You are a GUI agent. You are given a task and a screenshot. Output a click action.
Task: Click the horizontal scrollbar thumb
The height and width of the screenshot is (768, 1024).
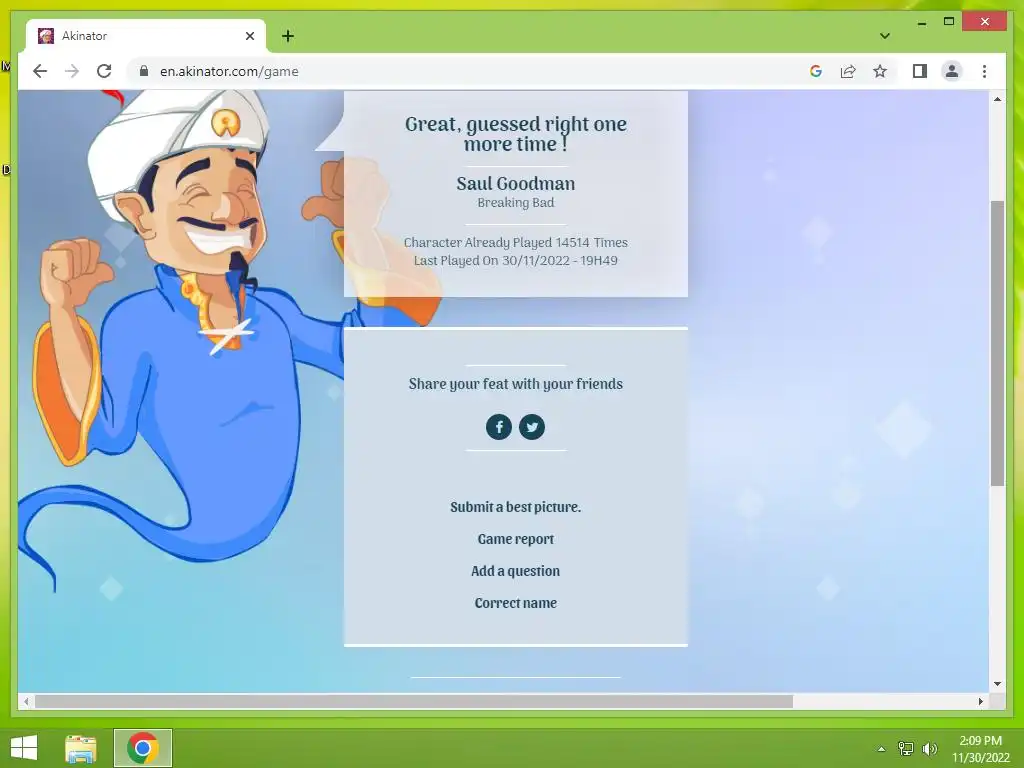(x=414, y=701)
